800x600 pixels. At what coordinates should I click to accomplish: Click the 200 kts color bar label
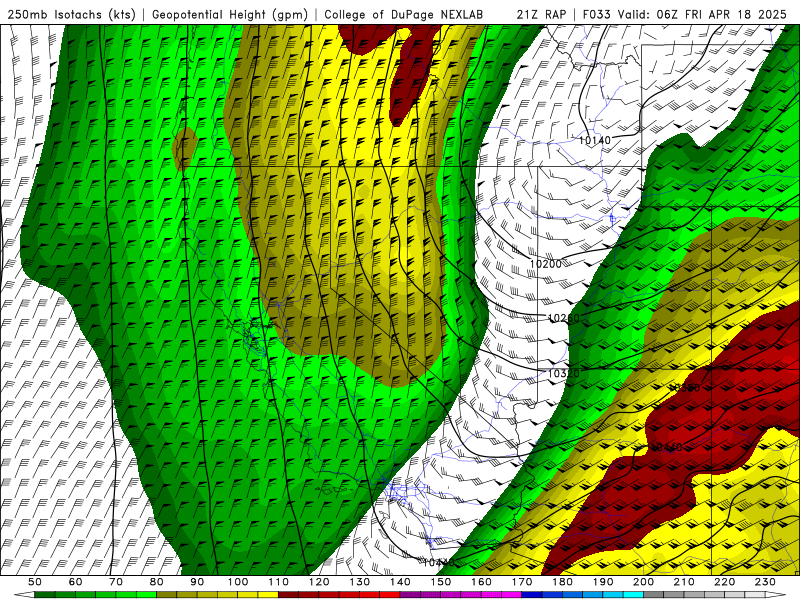(x=643, y=582)
